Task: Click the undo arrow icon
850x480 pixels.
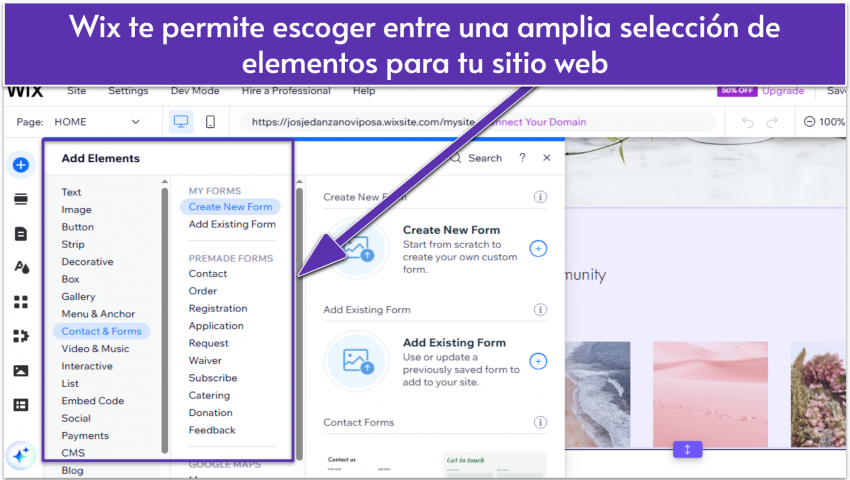Action: coord(748,122)
